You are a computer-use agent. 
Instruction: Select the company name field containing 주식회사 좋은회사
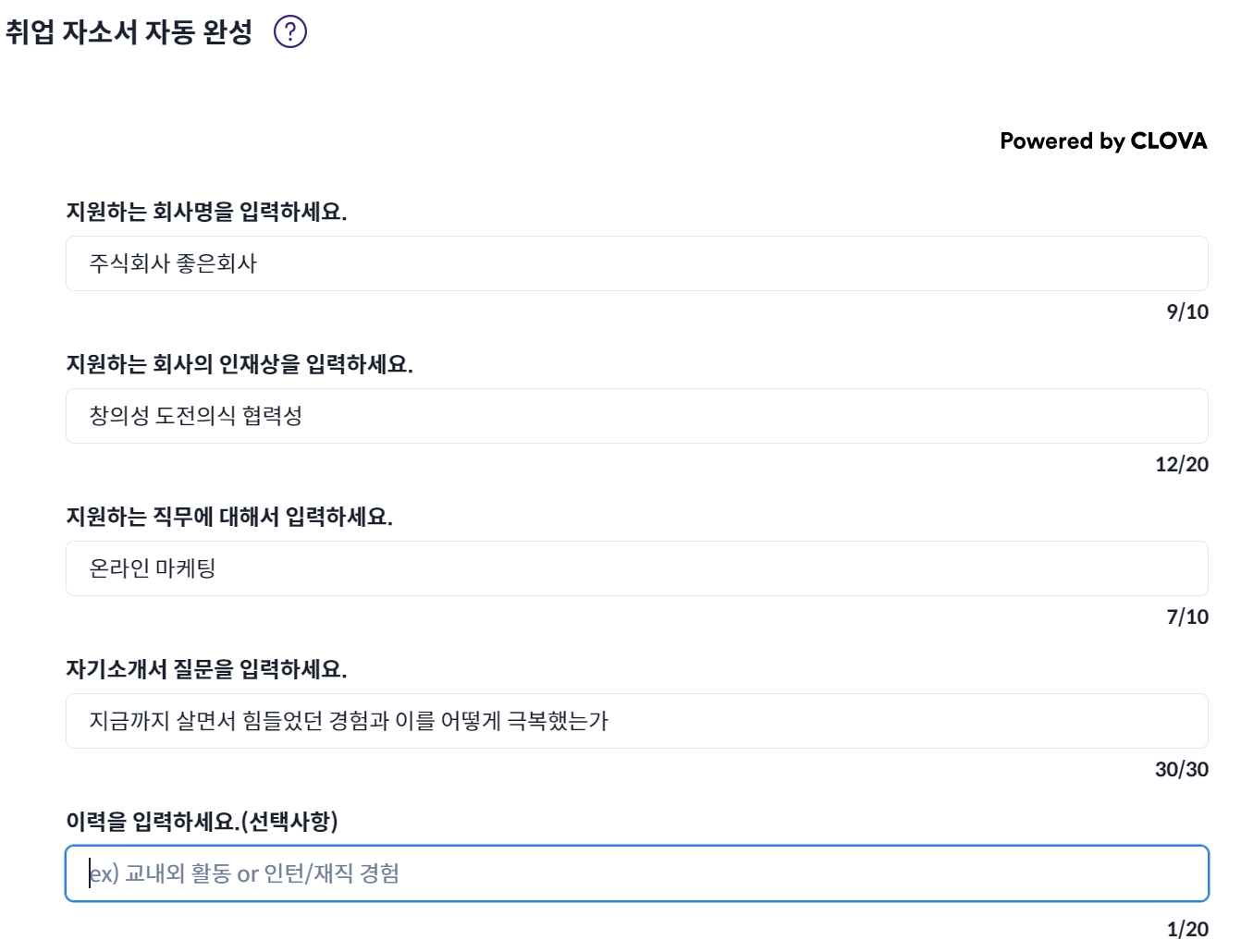coord(638,265)
